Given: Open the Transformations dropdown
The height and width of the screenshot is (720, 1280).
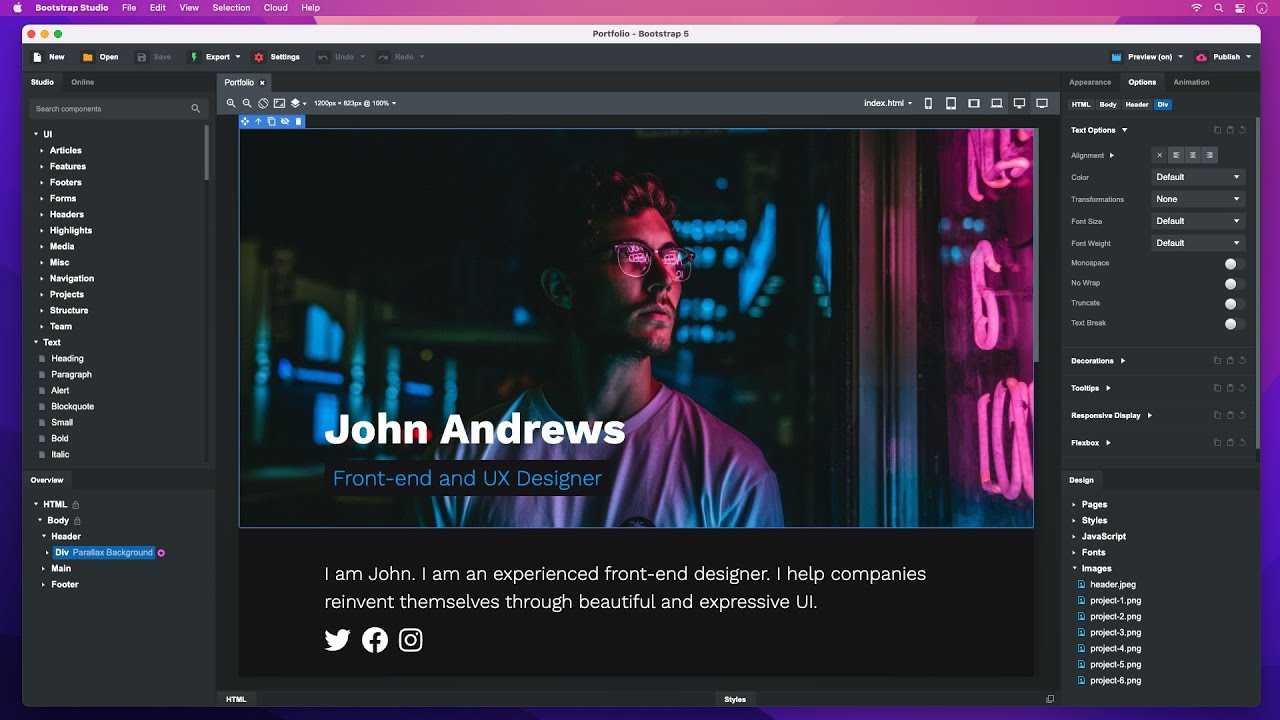Looking at the screenshot, I should pos(1198,199).
